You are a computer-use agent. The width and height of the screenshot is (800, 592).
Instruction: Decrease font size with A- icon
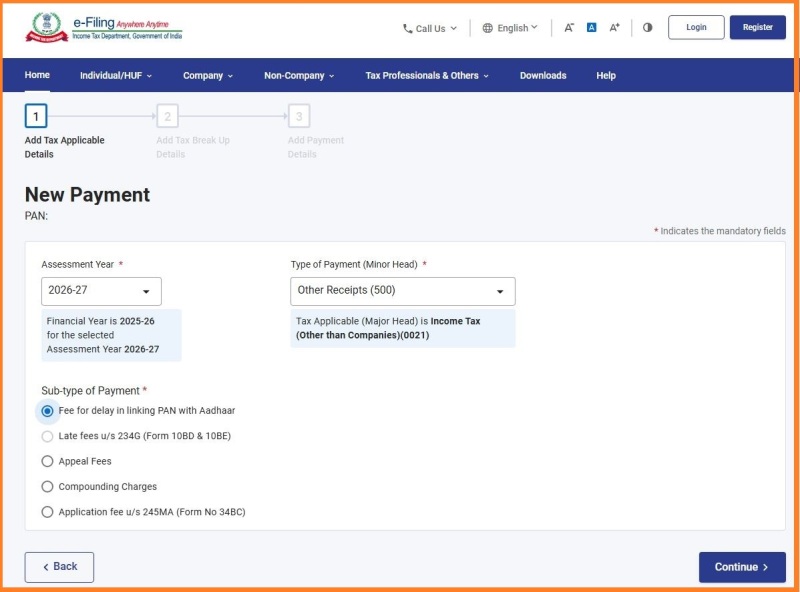[x=569, y=28]
